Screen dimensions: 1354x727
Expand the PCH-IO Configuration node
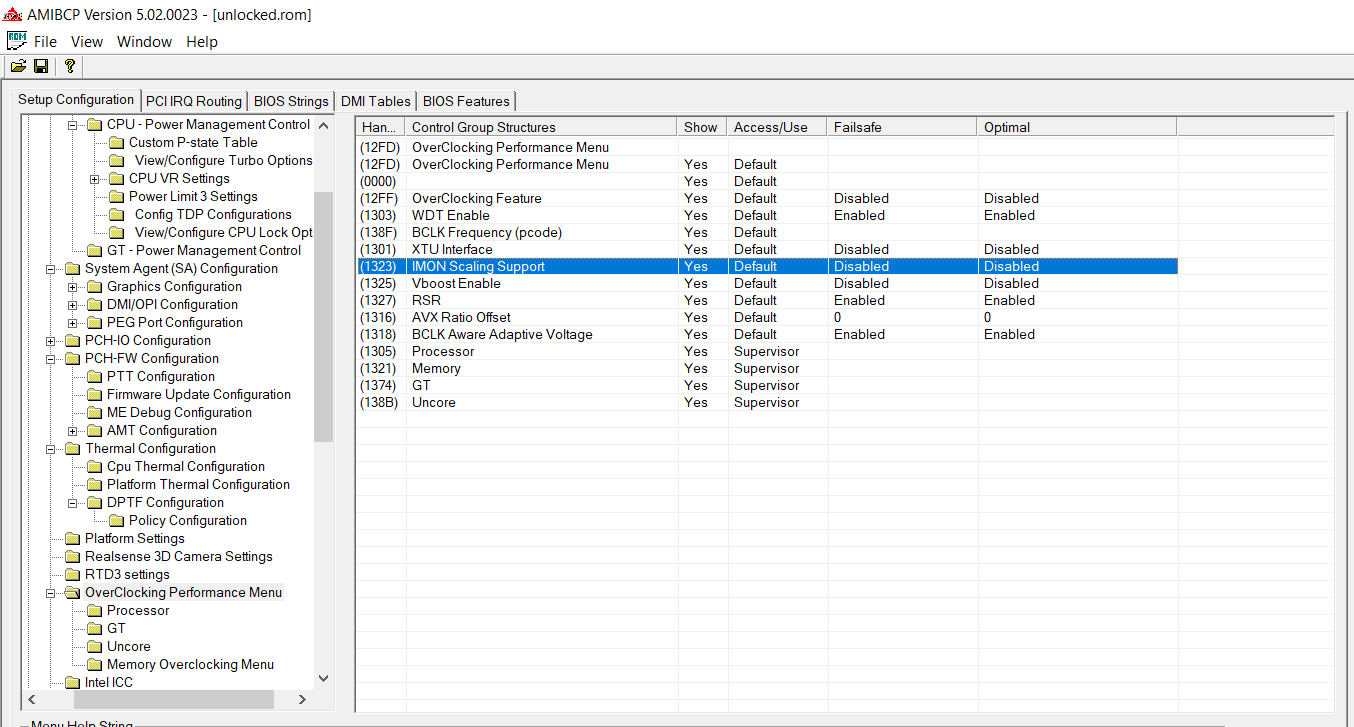50,340
